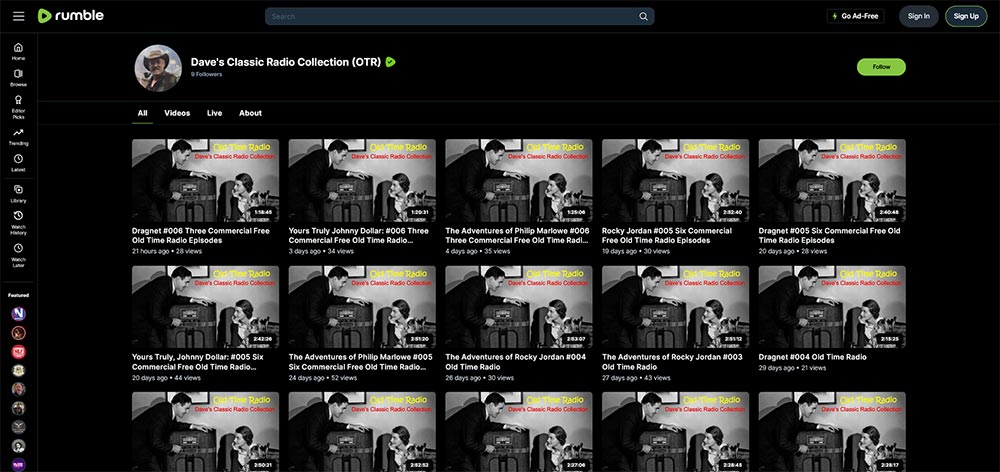Click title Yours Truly, Johnny Dollar: #005
The image size is (1000, 472).
198,362
